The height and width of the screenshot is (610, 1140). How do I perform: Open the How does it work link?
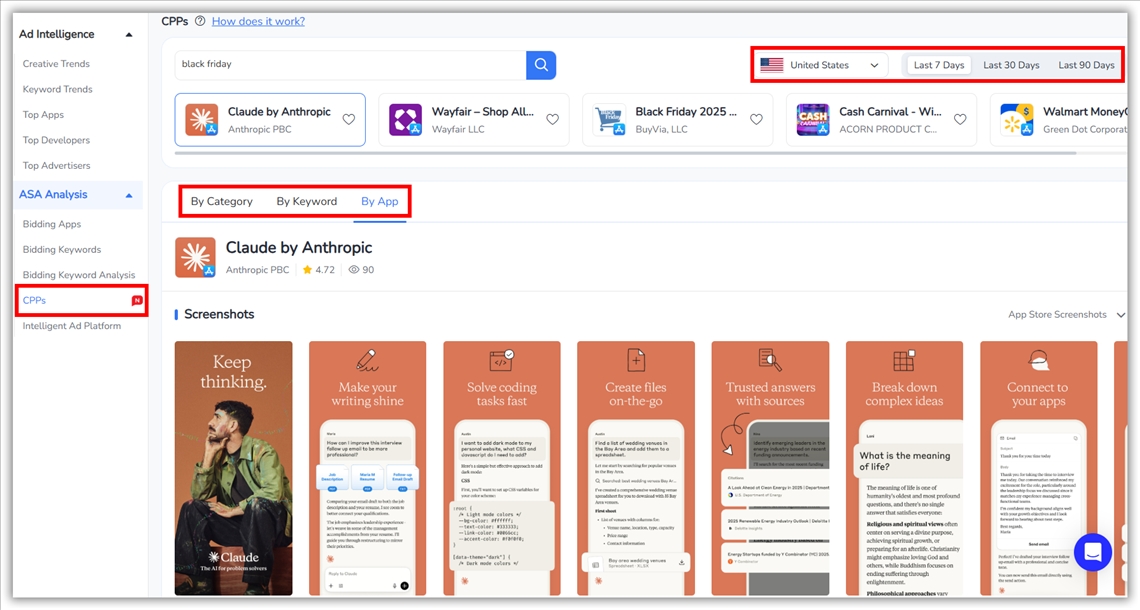tap(258, 21)
